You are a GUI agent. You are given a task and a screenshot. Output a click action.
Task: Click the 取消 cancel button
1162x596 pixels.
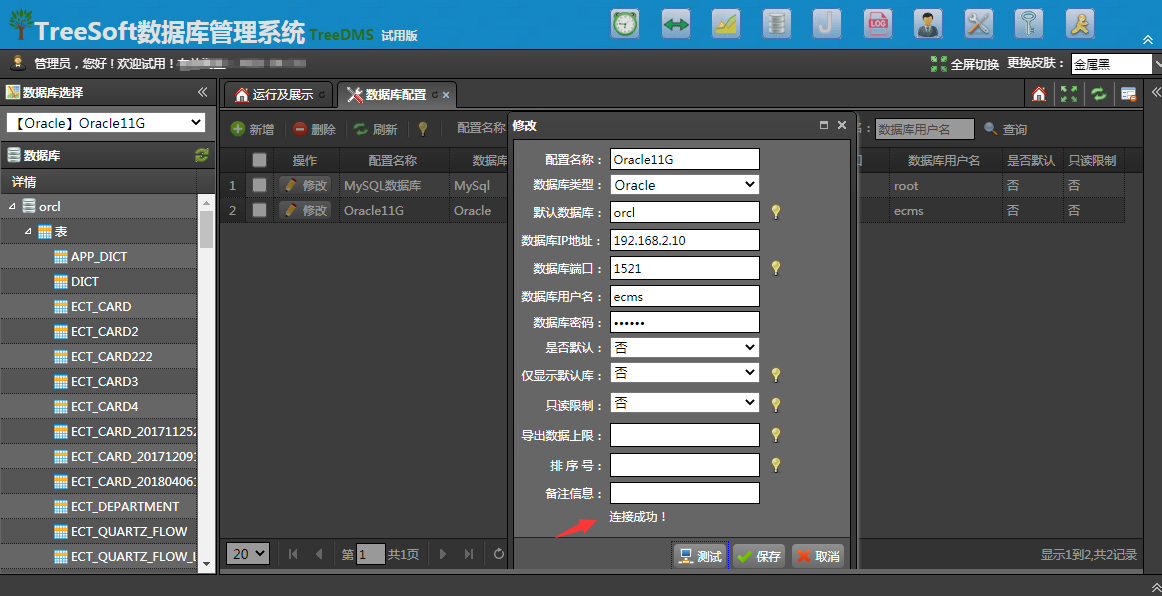818,556
